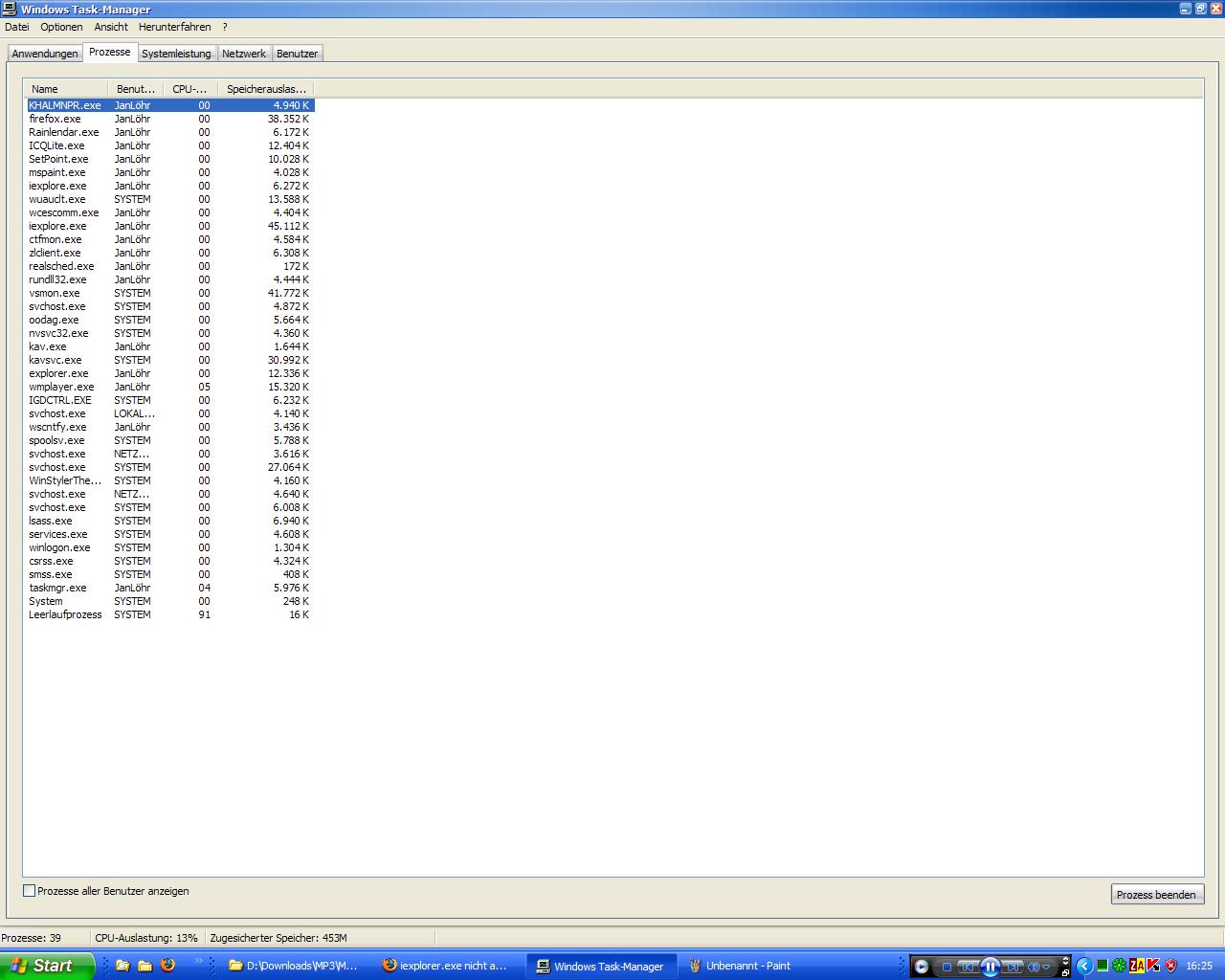Select the winlogon.exe process
Viewport: 1225px width, 980px height.
tap(170, 547)
